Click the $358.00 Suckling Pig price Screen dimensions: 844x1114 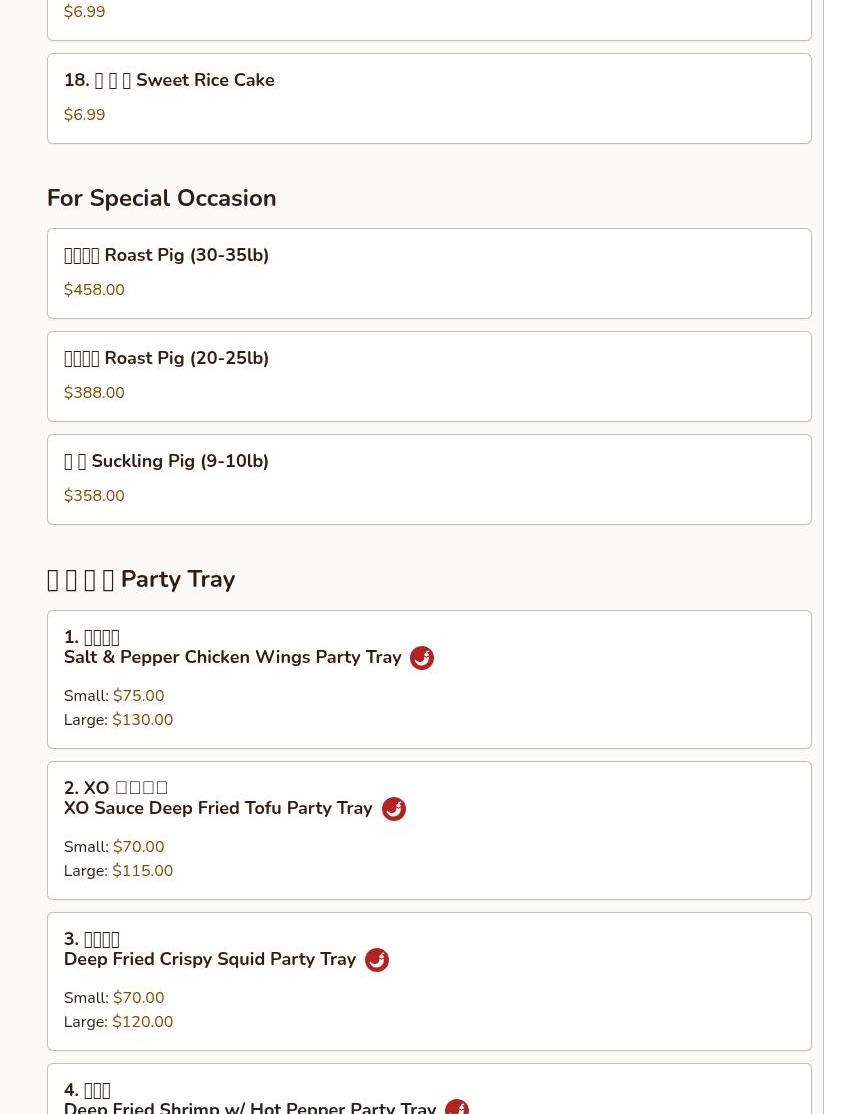[94, 496]
